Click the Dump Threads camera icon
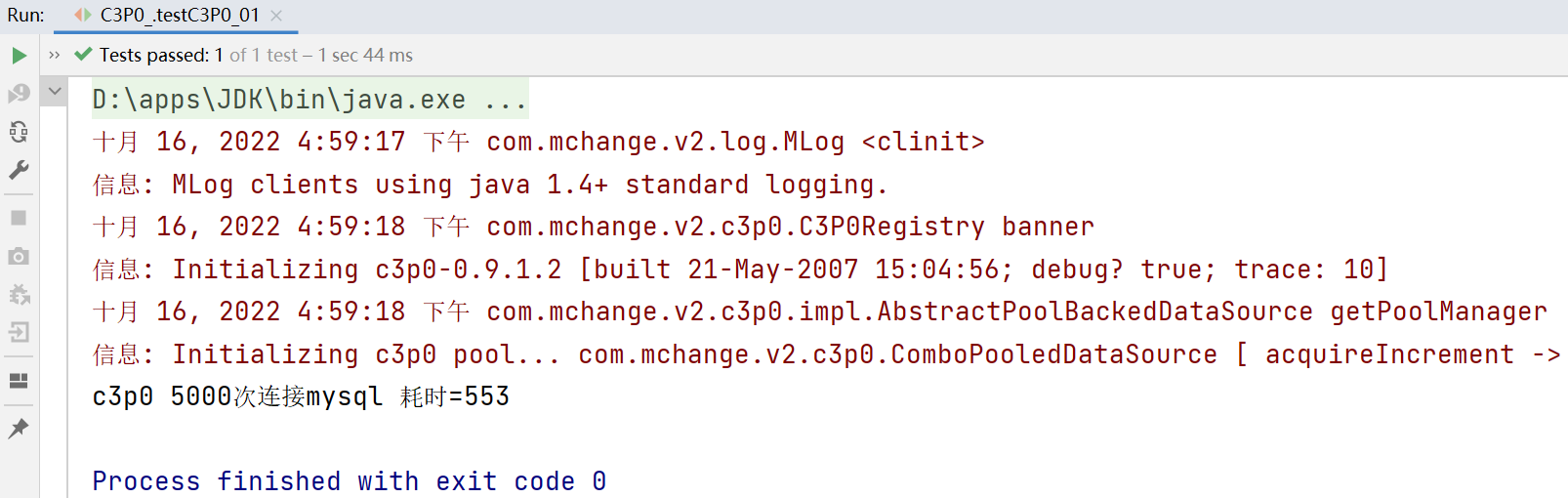Viewport: 1568px width, 498px height. point(19,256)
